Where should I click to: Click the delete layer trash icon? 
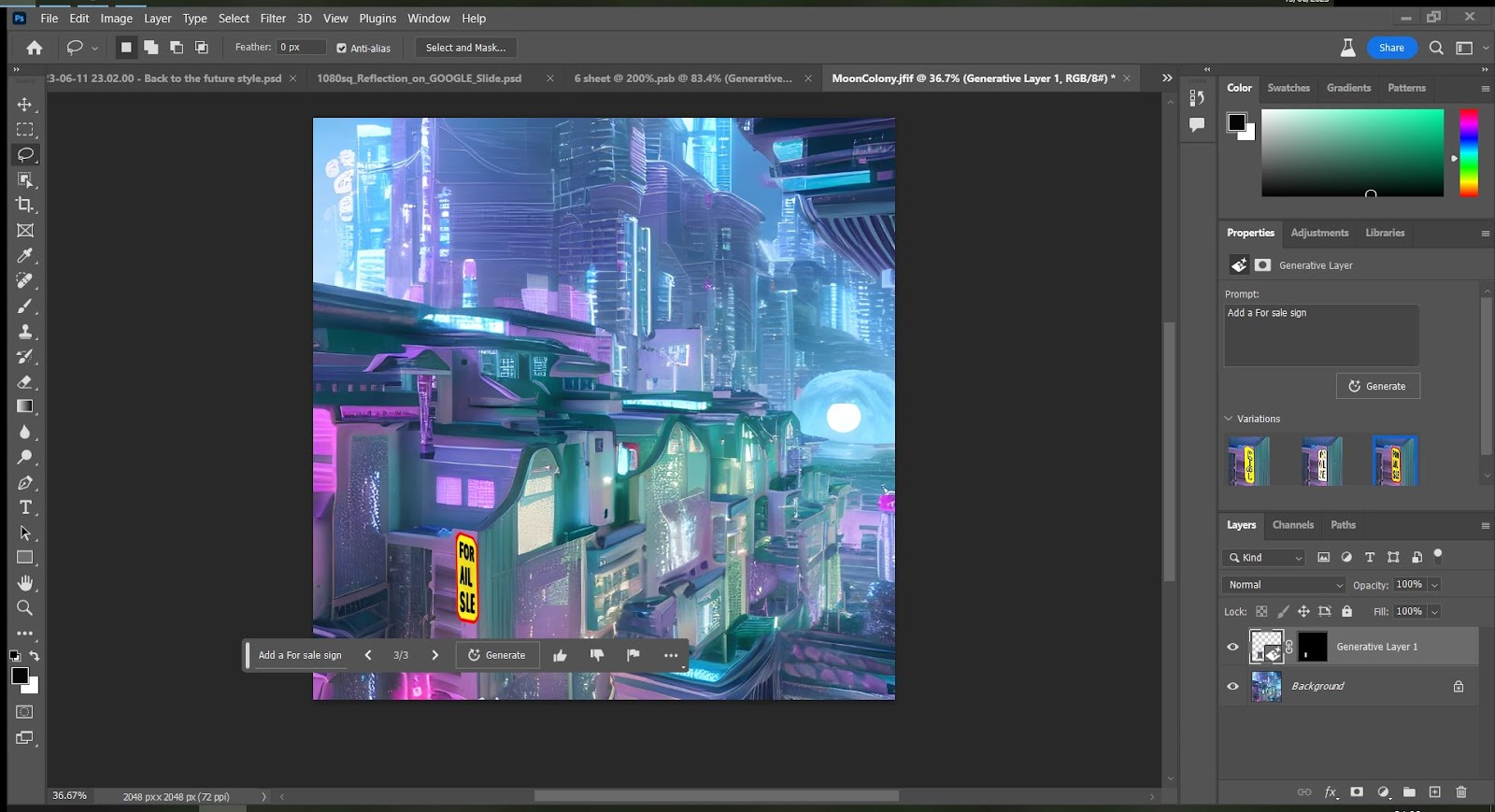pos(1461,791)
